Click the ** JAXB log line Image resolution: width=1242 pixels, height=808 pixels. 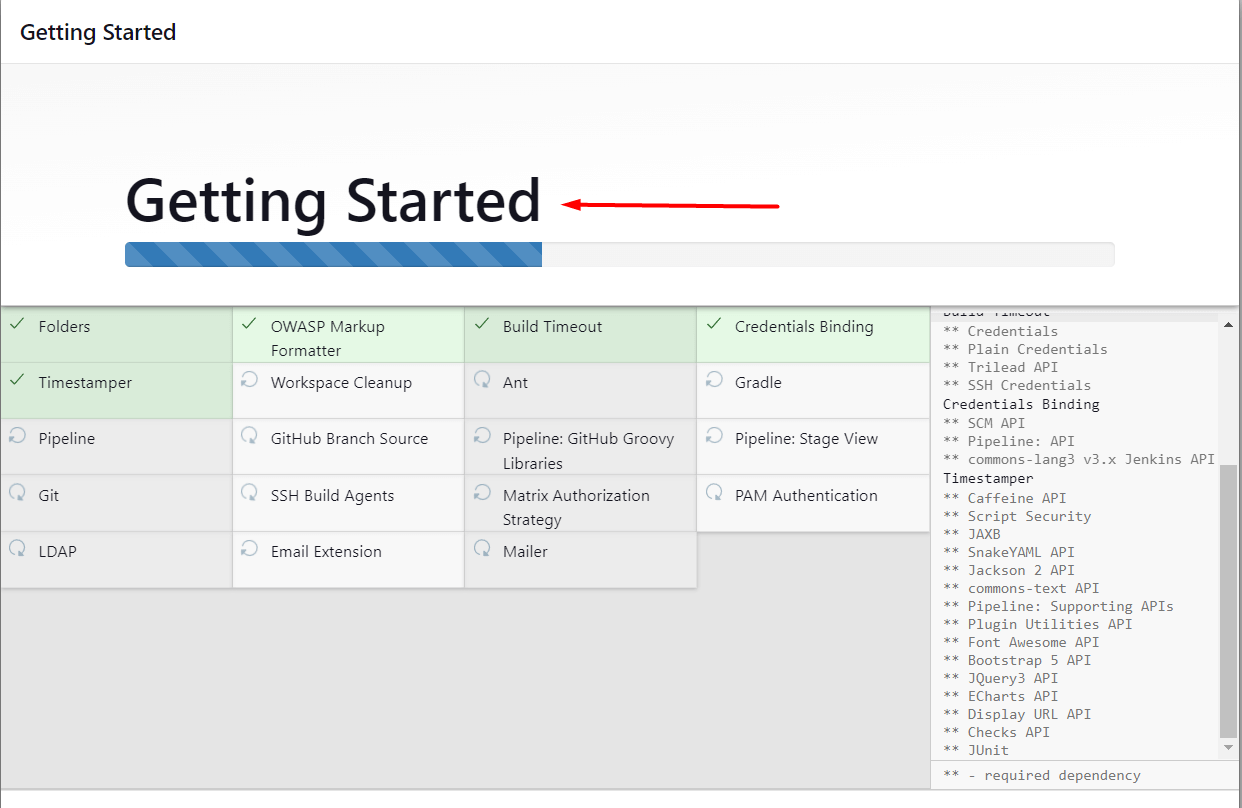click(972, 535)
